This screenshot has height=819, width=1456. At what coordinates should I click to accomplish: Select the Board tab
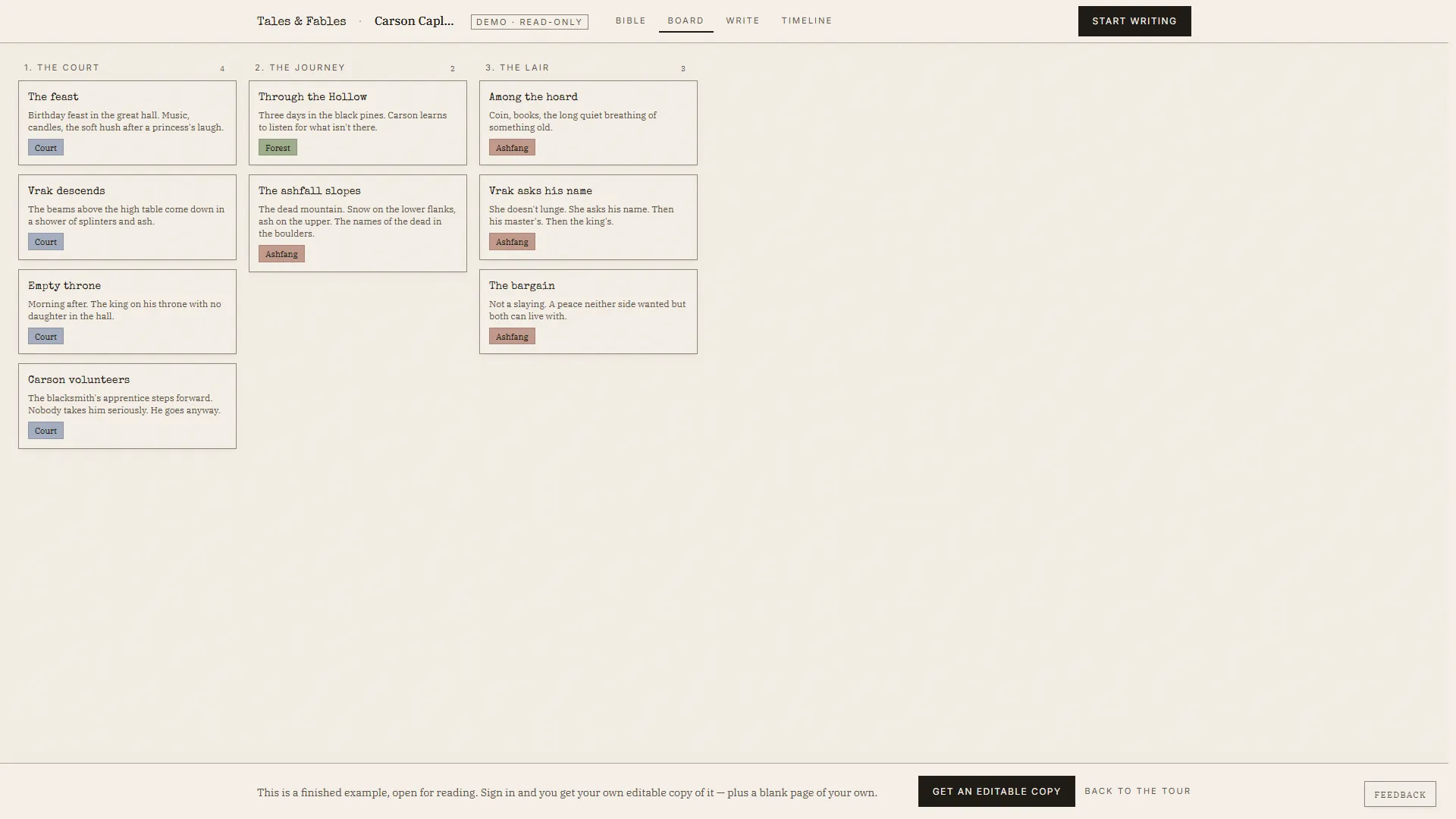[686, 20]
